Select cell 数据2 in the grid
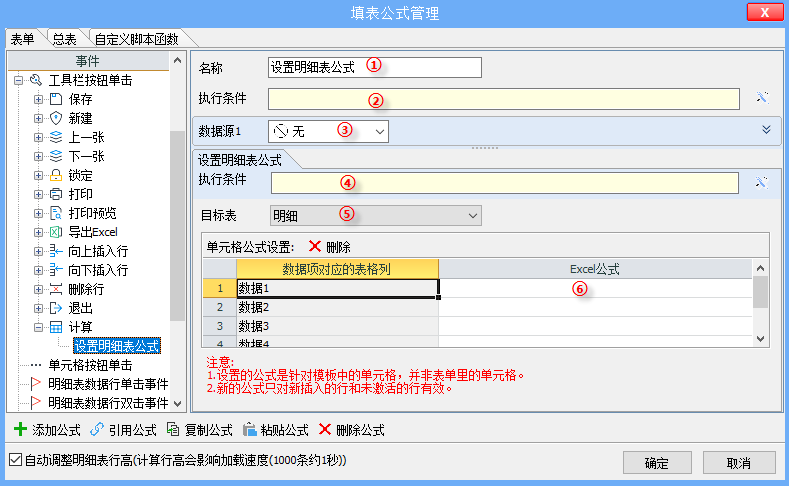 337,307
